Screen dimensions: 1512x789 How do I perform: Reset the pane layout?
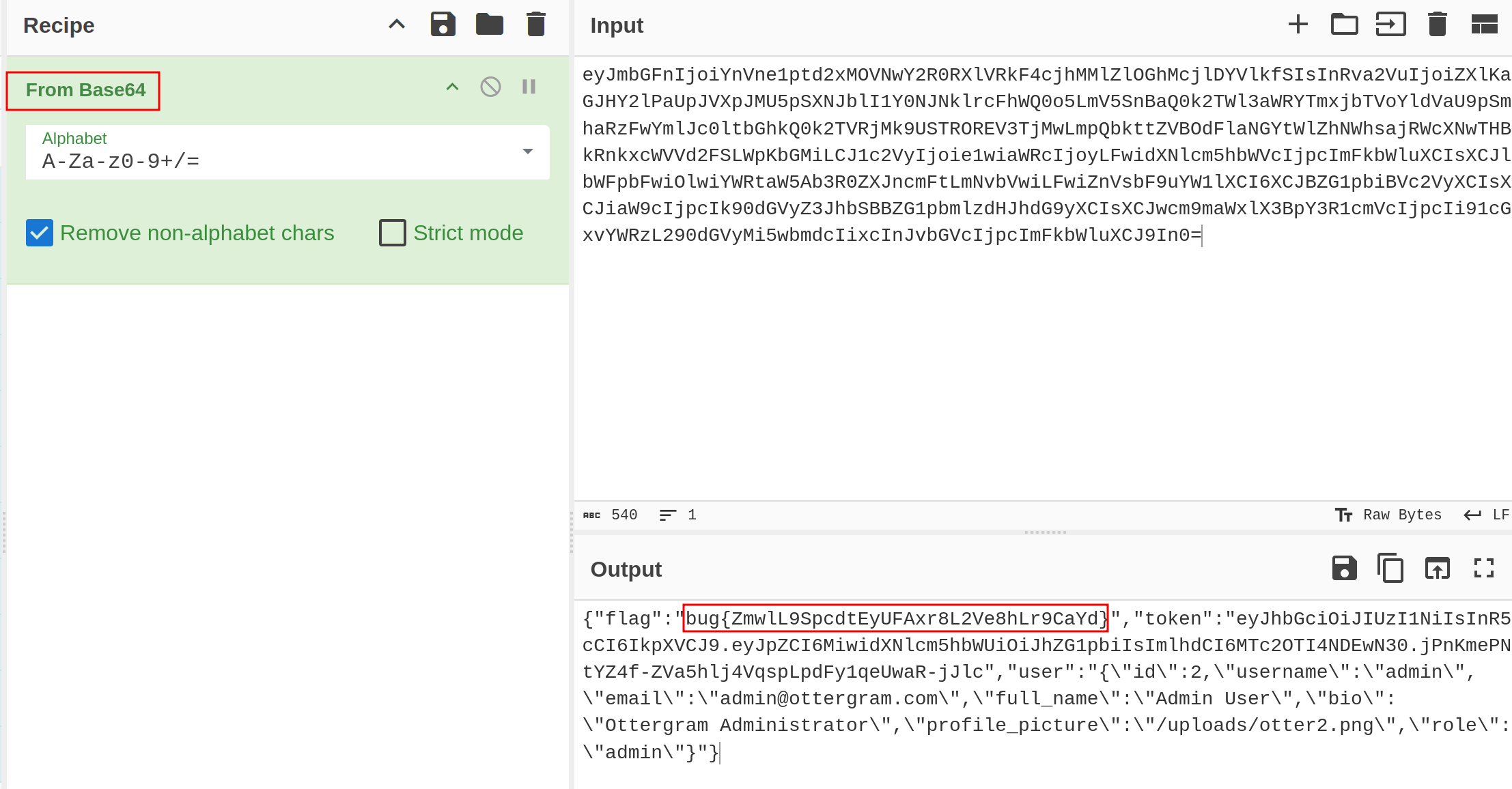[1484, 25]
